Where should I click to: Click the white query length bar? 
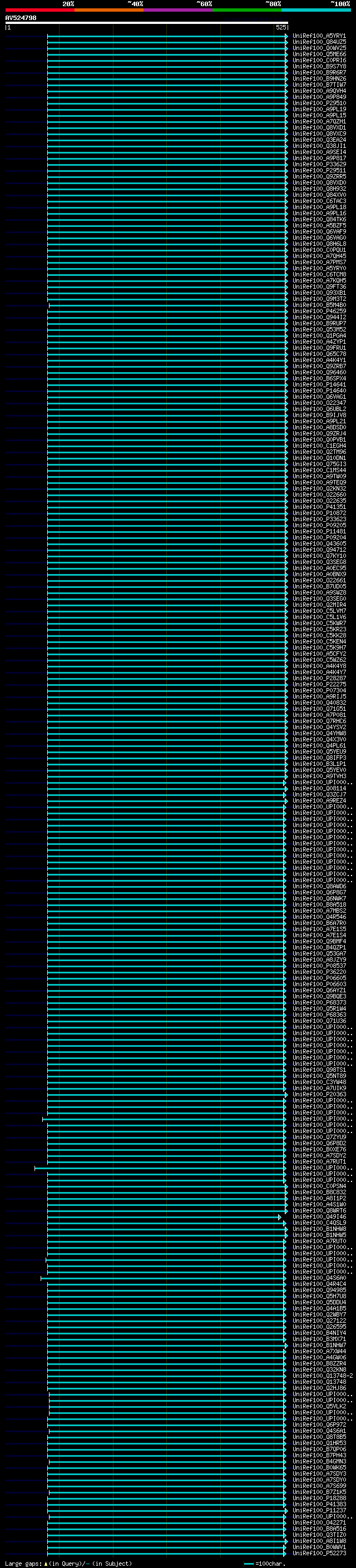(x=147, y=23)
